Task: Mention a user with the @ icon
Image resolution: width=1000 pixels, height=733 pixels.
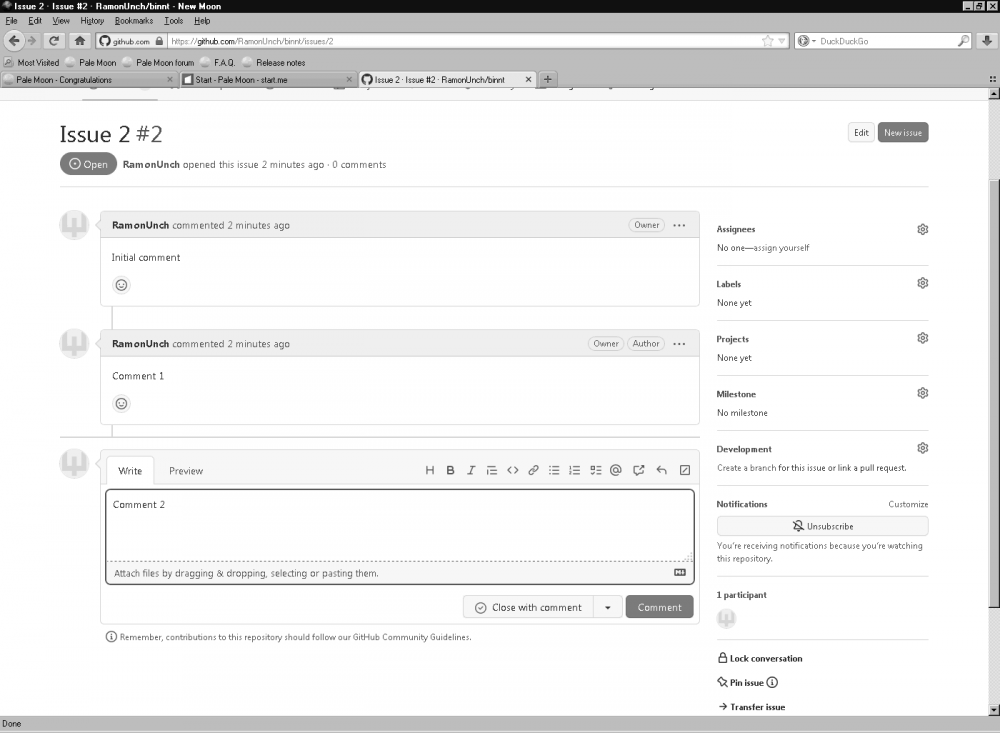Action: [615, 470]
